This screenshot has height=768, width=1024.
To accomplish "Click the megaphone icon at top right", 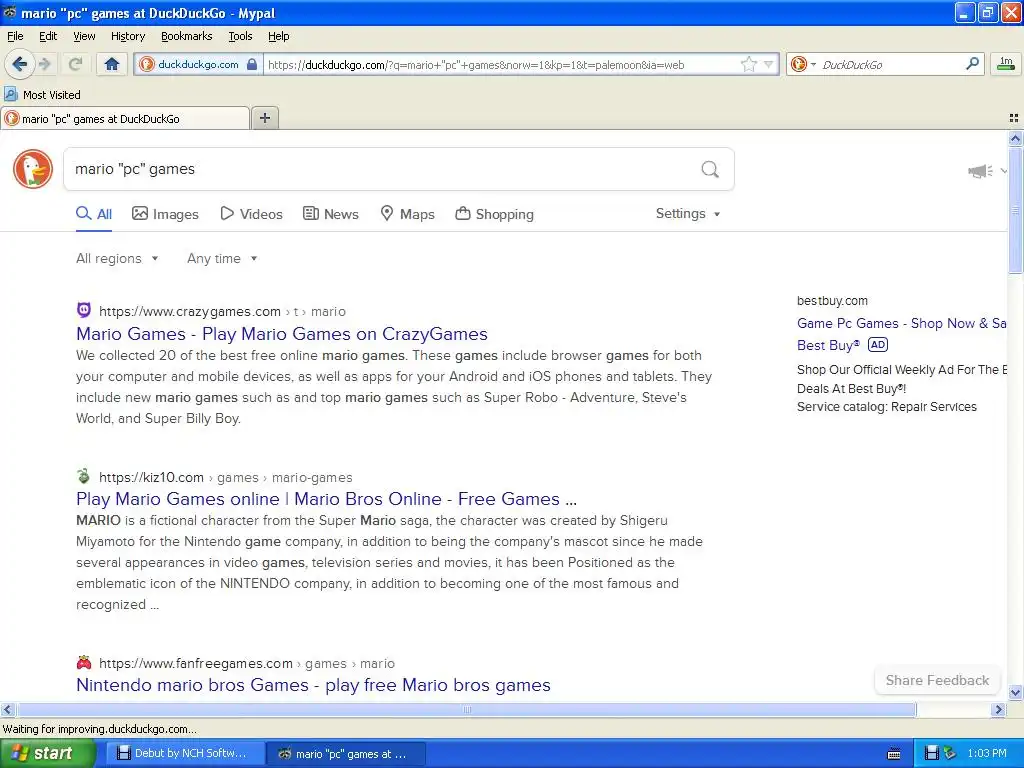I will pos(980,171).
